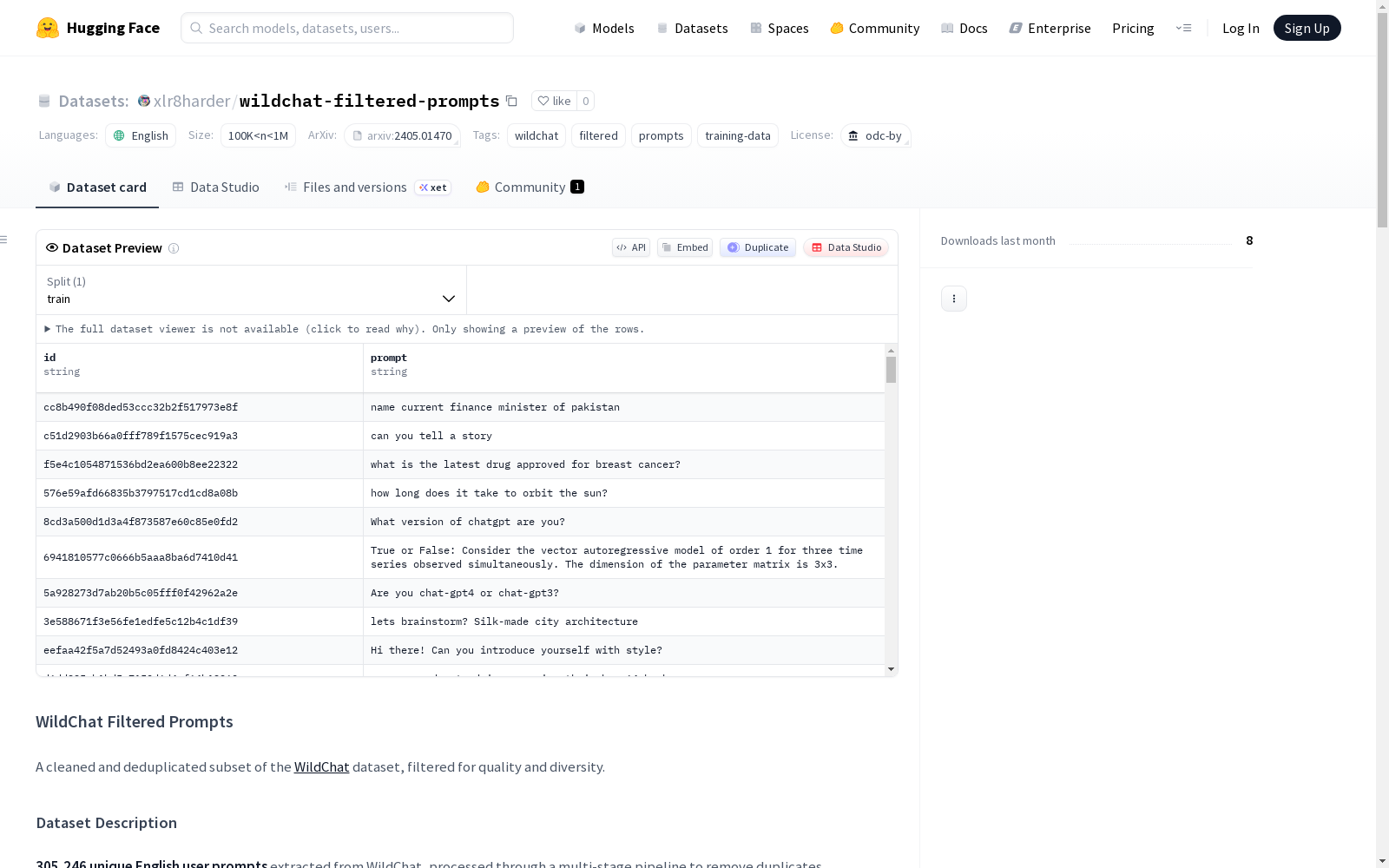Screen dimensions: 1389x868
Task: Open the more navigation menu icon
Action: [x=1183, y=28]
